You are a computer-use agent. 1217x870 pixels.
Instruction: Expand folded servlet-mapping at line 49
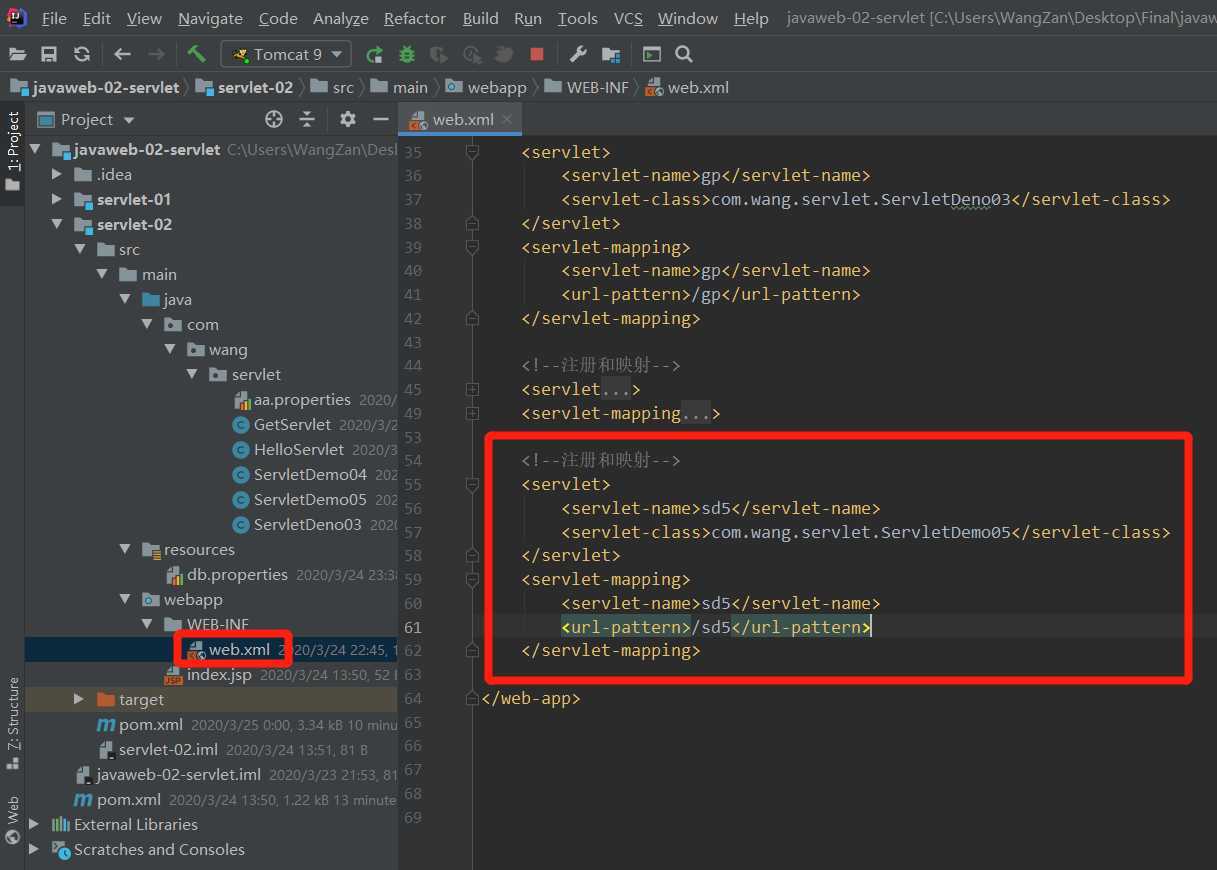[472, 413]
